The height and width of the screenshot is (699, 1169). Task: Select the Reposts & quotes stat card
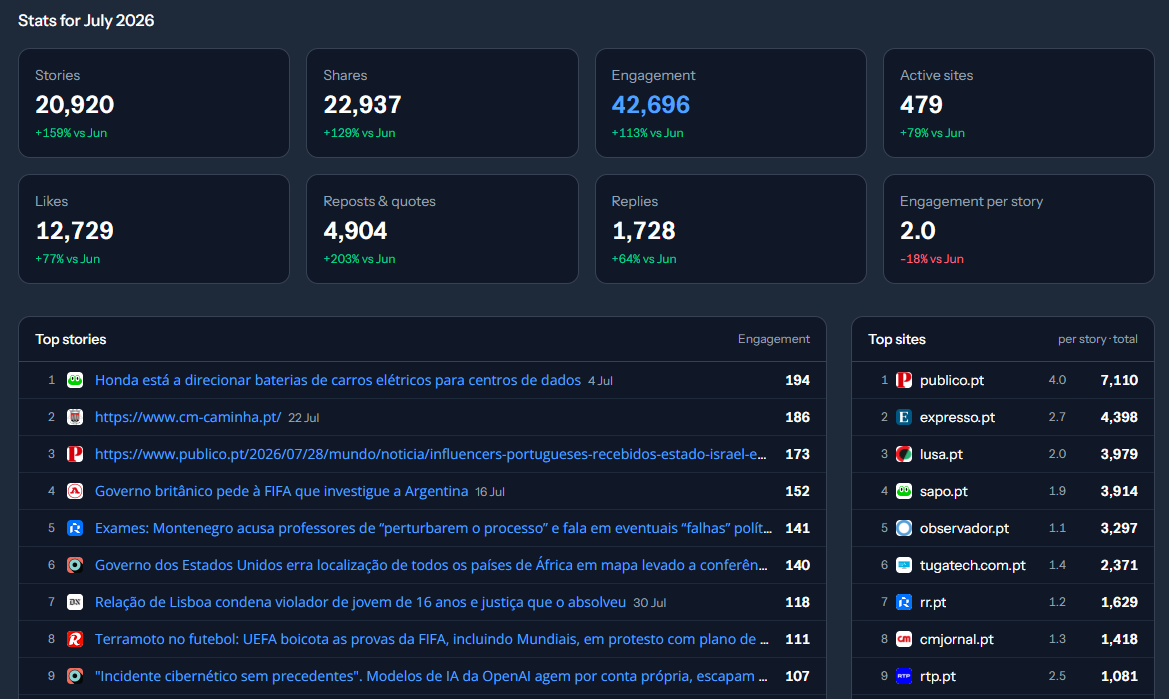coord(442,229)
